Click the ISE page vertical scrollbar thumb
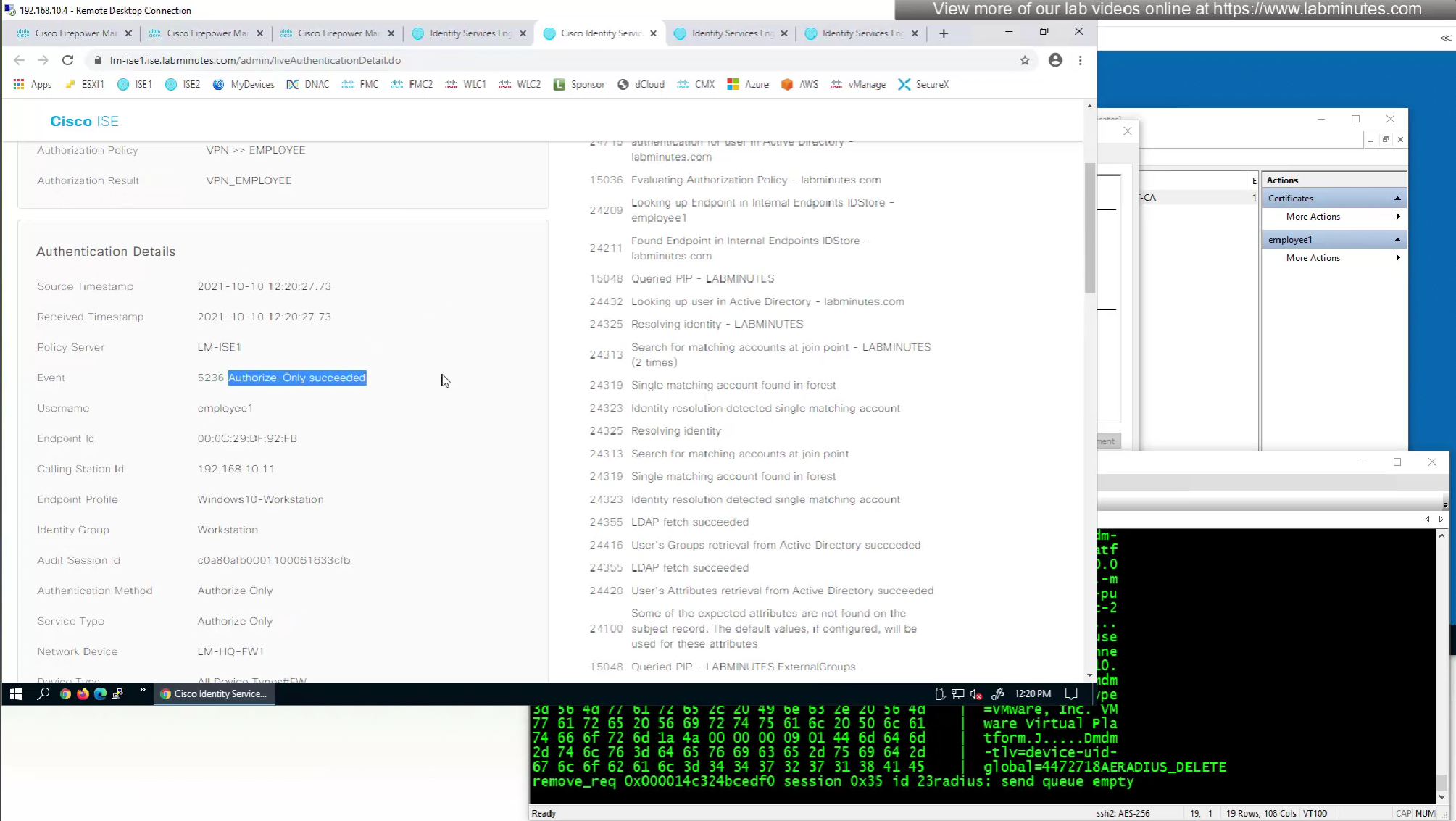 click(1089, 228)
